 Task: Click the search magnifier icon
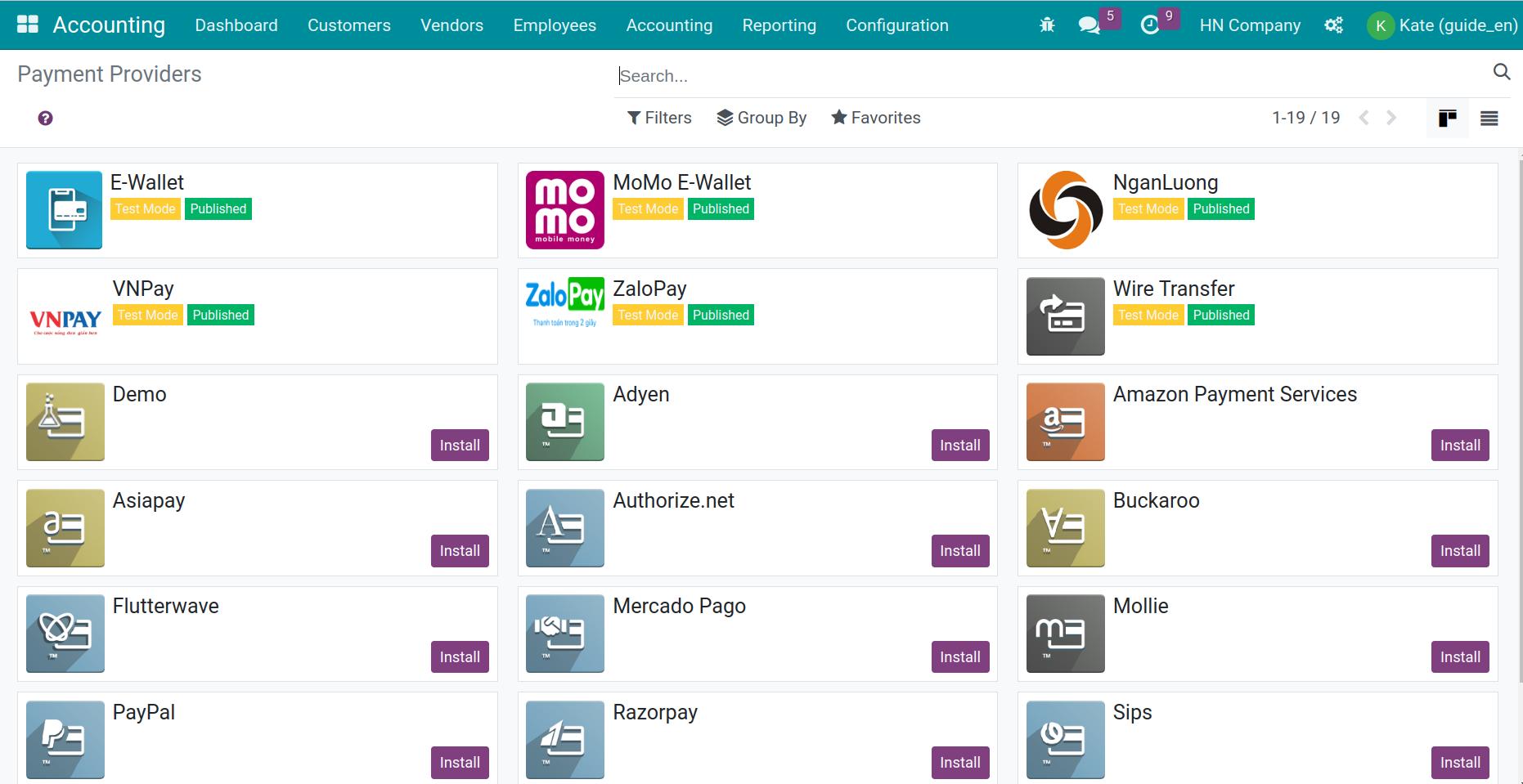click(x=1502, y=72)
